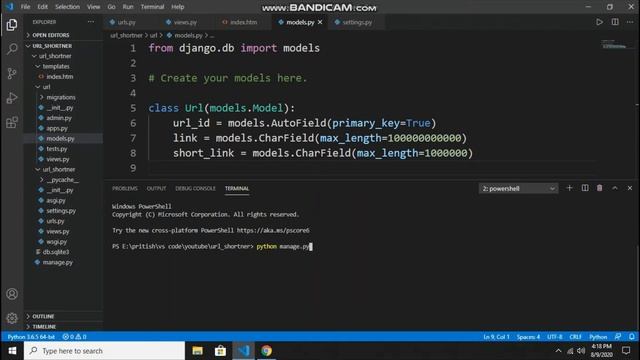This screenshot has width=640, height=360.
Task: Click Spaces: 4 indentation setting
Action: coord(528,337)
